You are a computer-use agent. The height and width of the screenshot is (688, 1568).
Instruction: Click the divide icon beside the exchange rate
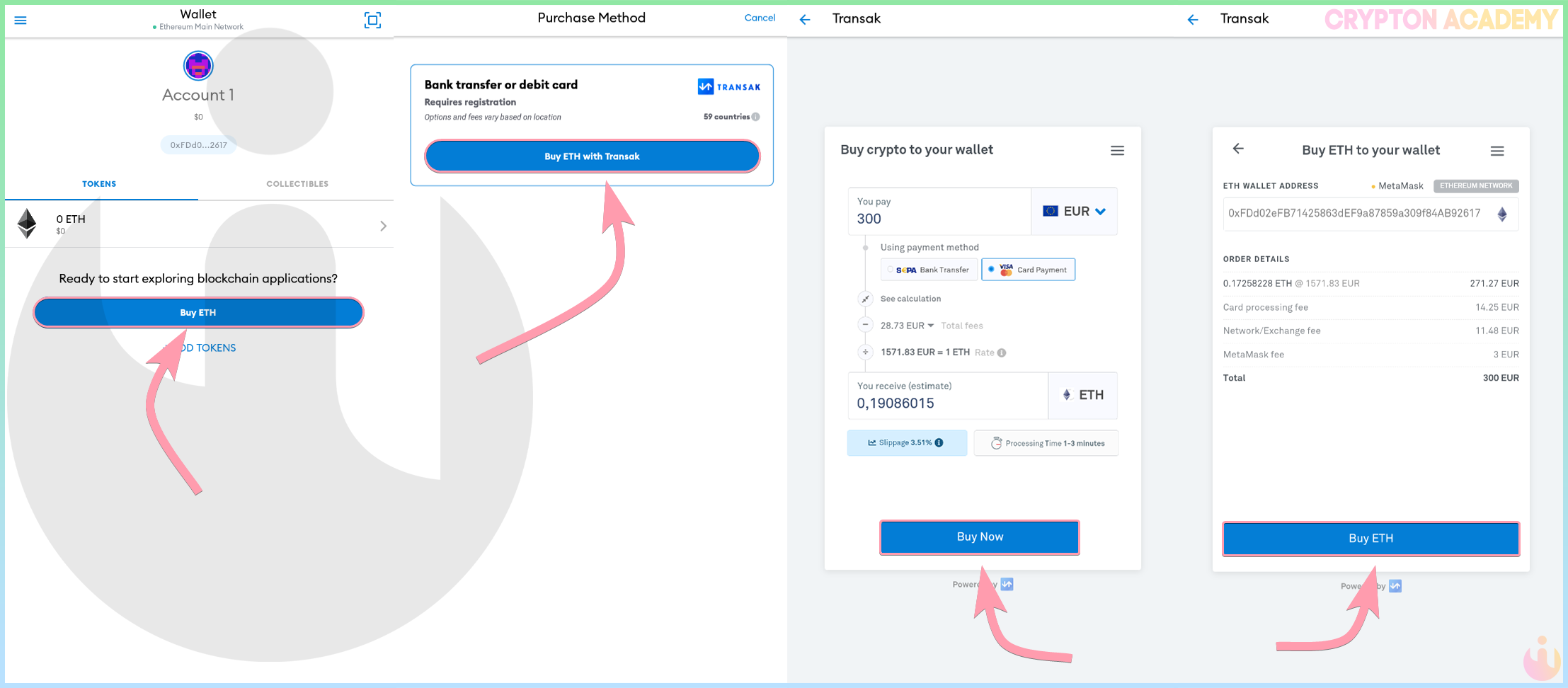tap(865, 352)
